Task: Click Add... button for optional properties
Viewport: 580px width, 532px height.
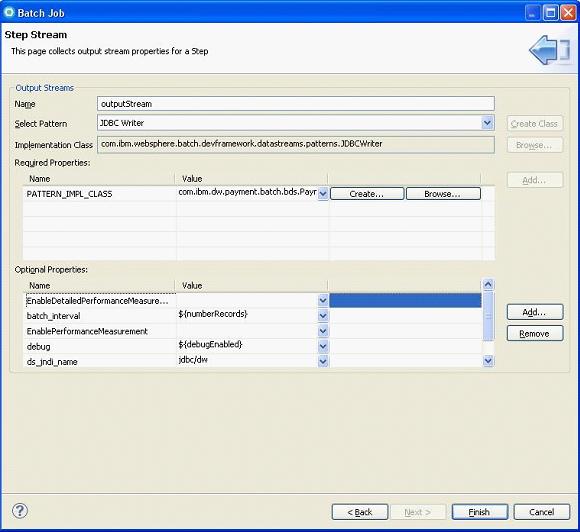Action: pyautogui.click(x=535, y=312)
